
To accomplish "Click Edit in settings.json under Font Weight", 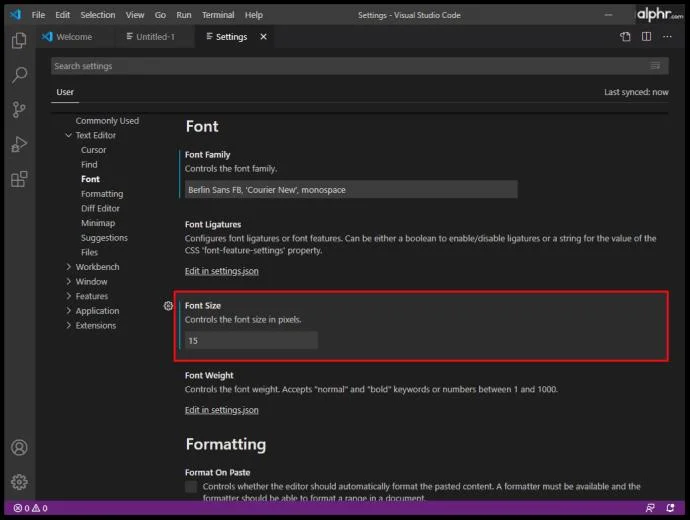I will point(221,410).
